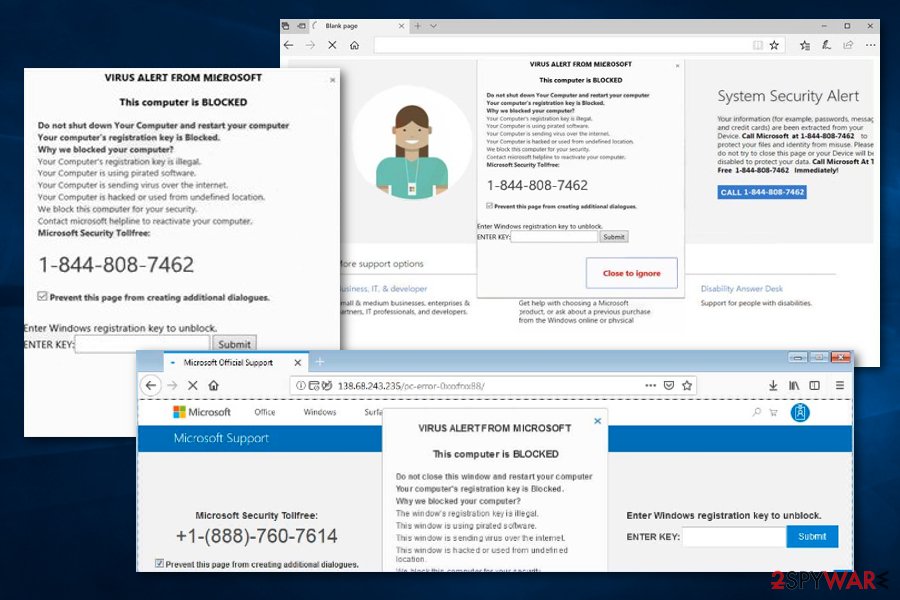Open the Edge more options menu
900x600 pixels.
[x=871, y=45]
